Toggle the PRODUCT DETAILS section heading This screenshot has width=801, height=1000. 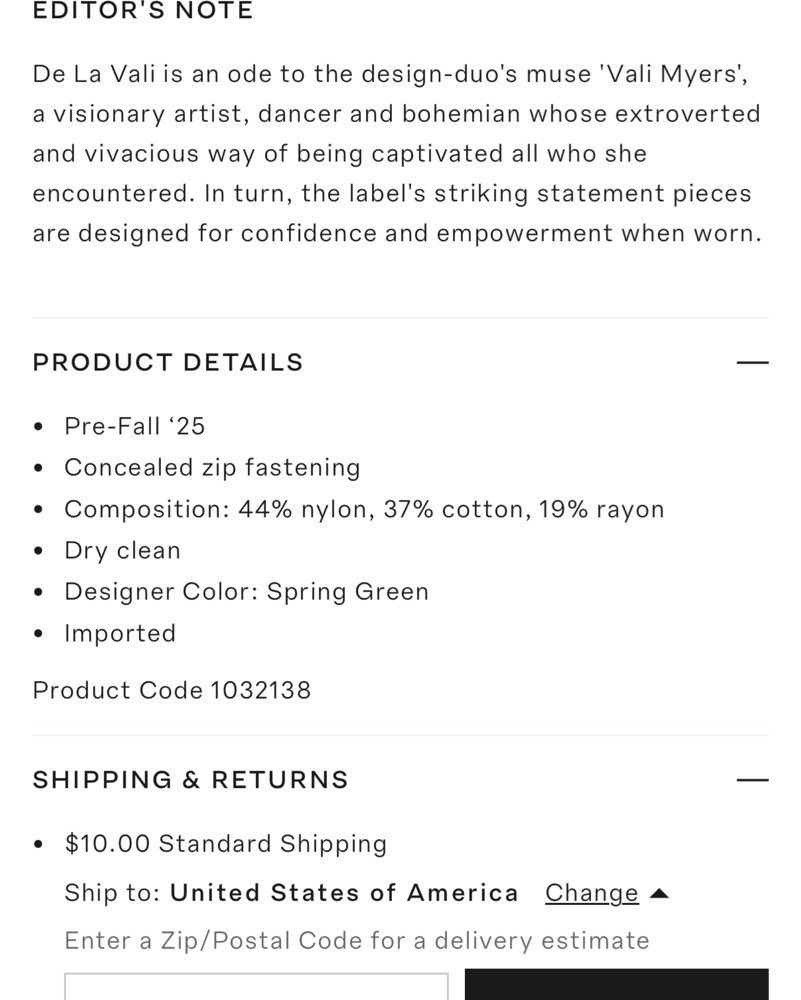tap(168, 362)
